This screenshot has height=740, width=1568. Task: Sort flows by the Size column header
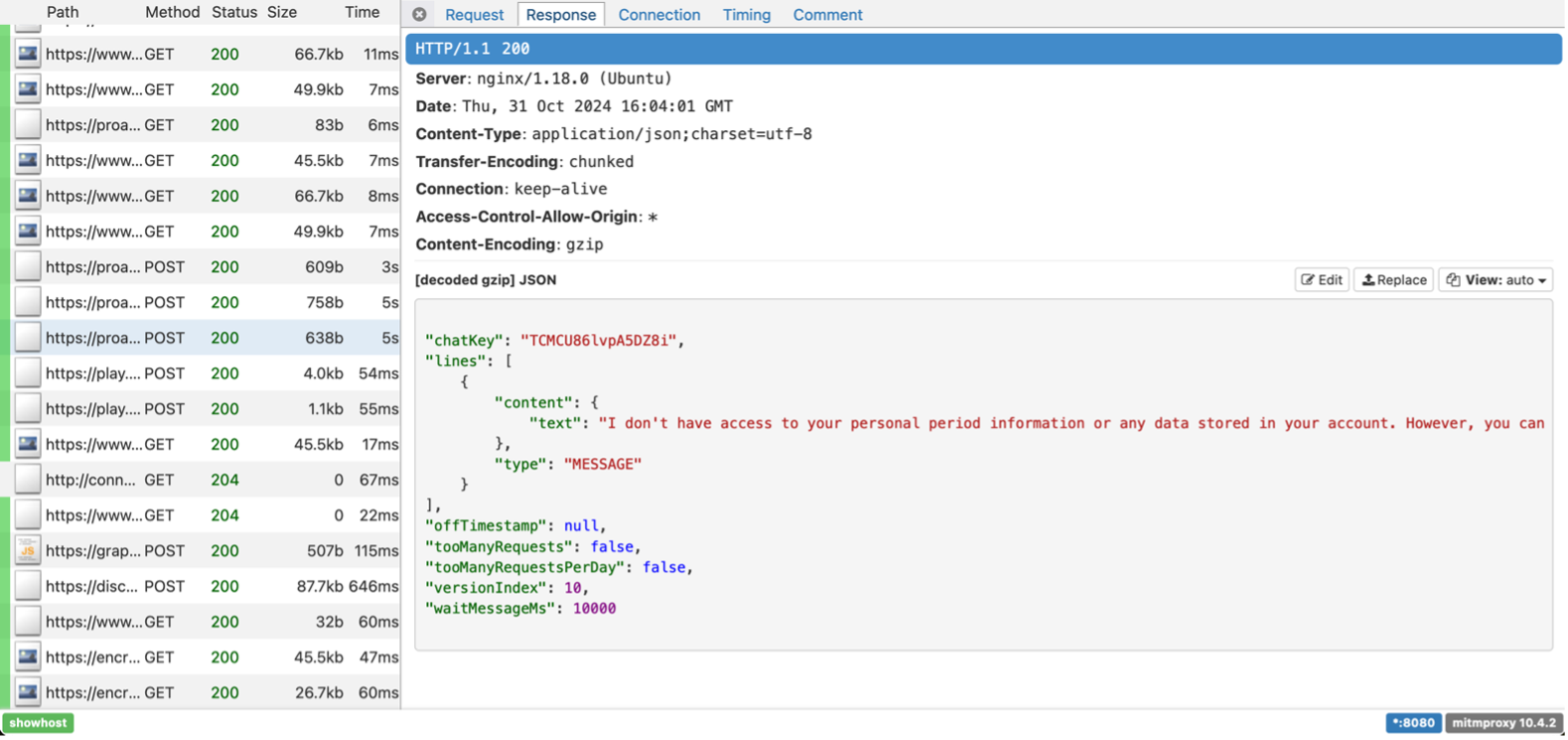pos(282,12)
